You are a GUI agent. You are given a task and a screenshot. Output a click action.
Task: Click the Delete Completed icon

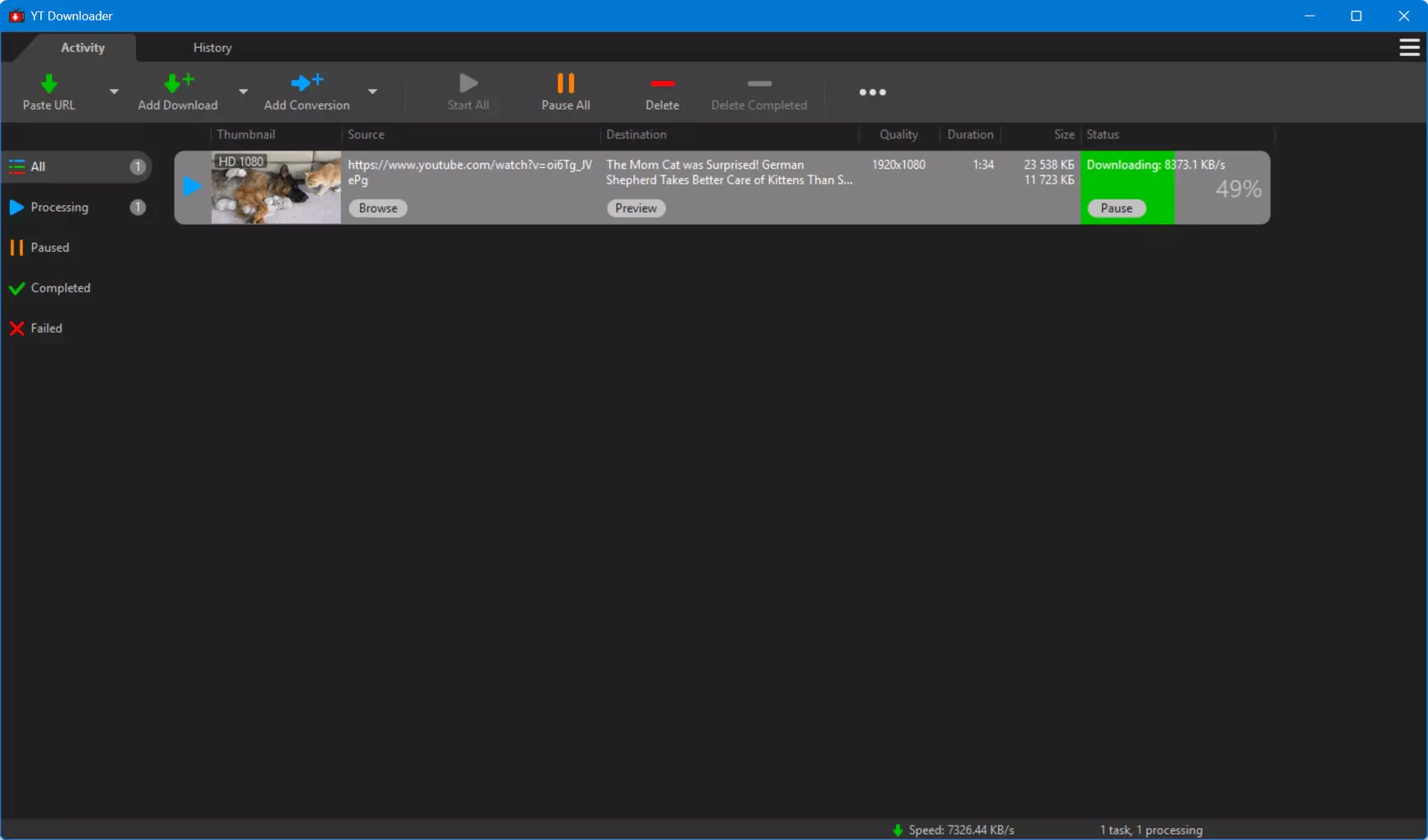[x=759, y=83]
